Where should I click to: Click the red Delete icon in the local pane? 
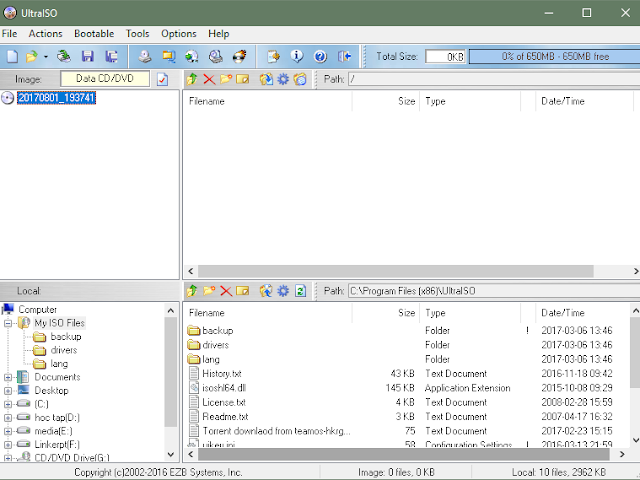[x=226, y=291]
